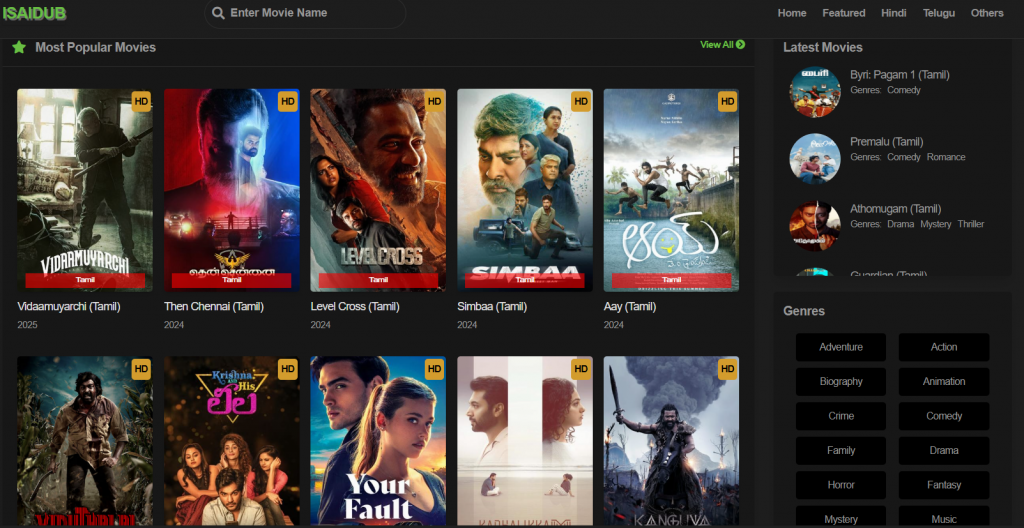The height and width of the screenshot is (528, 1024).
Task: Click the green star icon beside Most Popular Movies
Action: click(19, 47)
